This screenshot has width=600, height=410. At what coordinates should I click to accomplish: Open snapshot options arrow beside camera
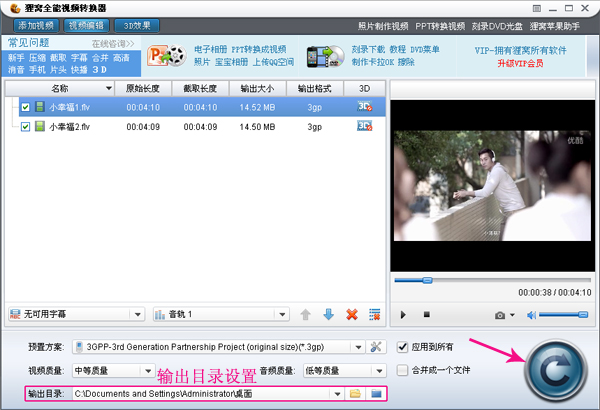click(512, 315)
